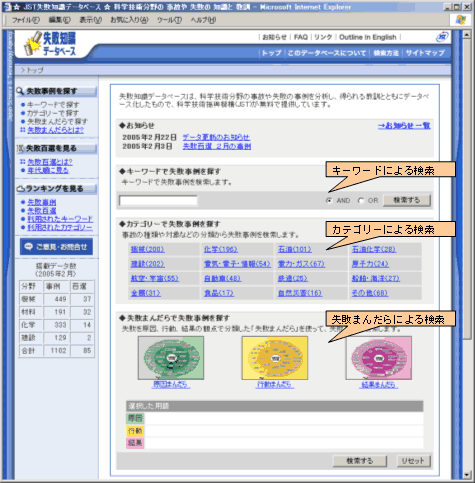Open 検索方法 navigation item
The image size is (475, 483).
386,53
